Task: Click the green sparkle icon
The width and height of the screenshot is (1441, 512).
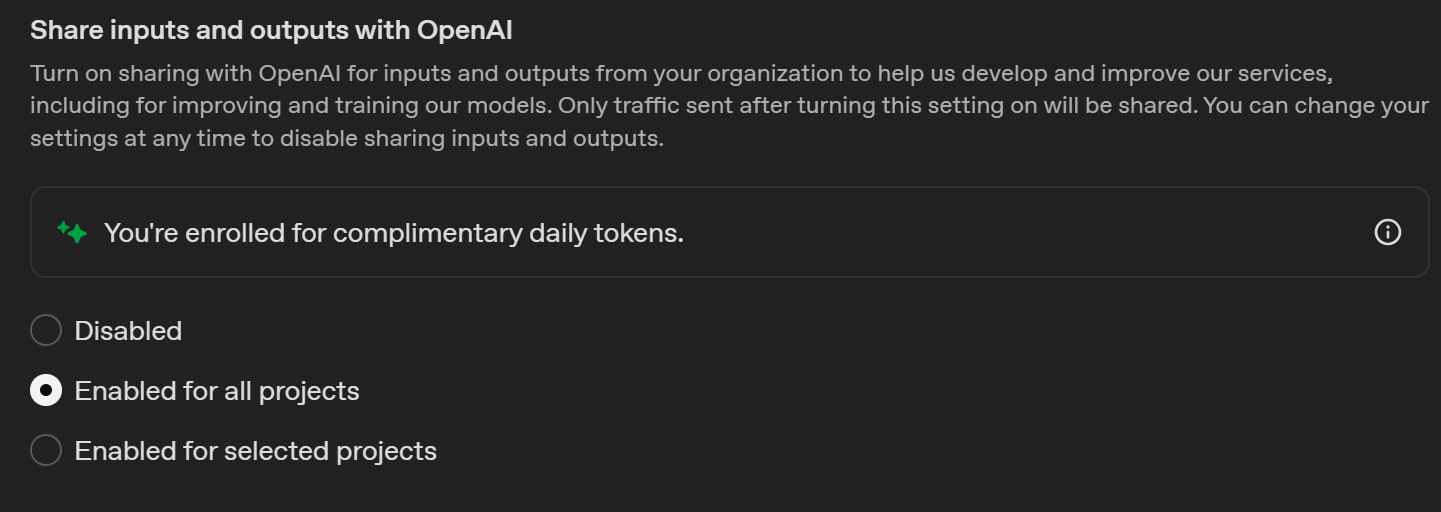Action: [72, 233]
